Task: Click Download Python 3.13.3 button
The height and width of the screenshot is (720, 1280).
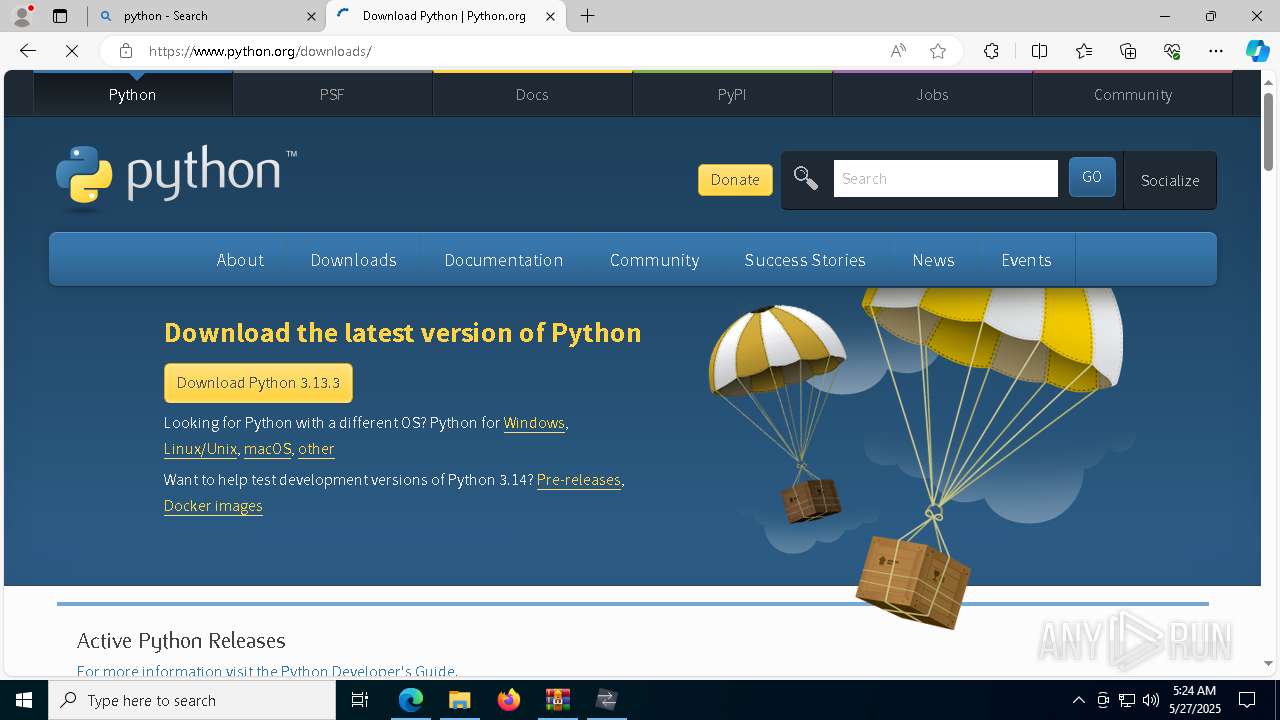Action: [258, 383]
